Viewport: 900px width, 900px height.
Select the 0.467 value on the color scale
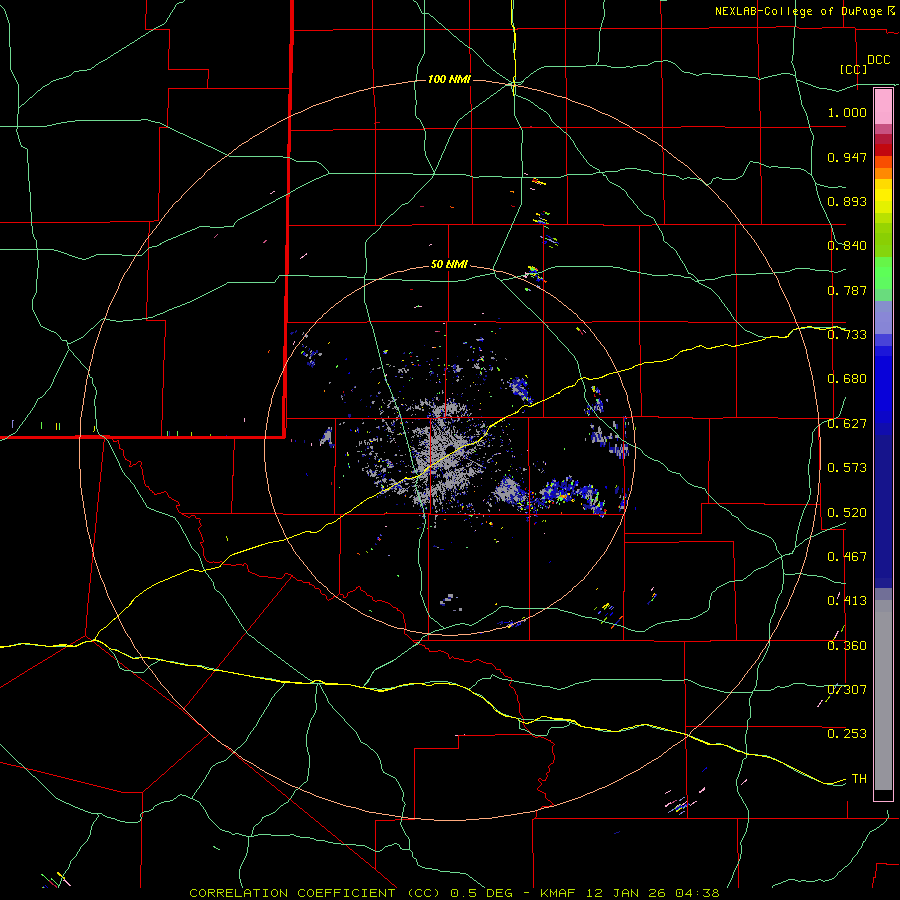click(847, 557)
